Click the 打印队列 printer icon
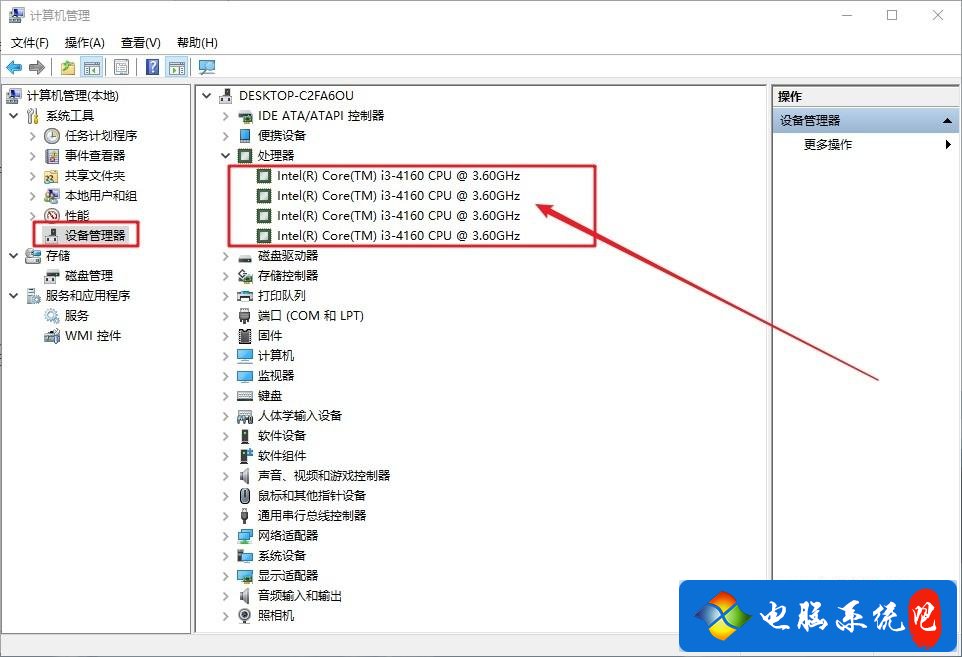 coord(245,296)
